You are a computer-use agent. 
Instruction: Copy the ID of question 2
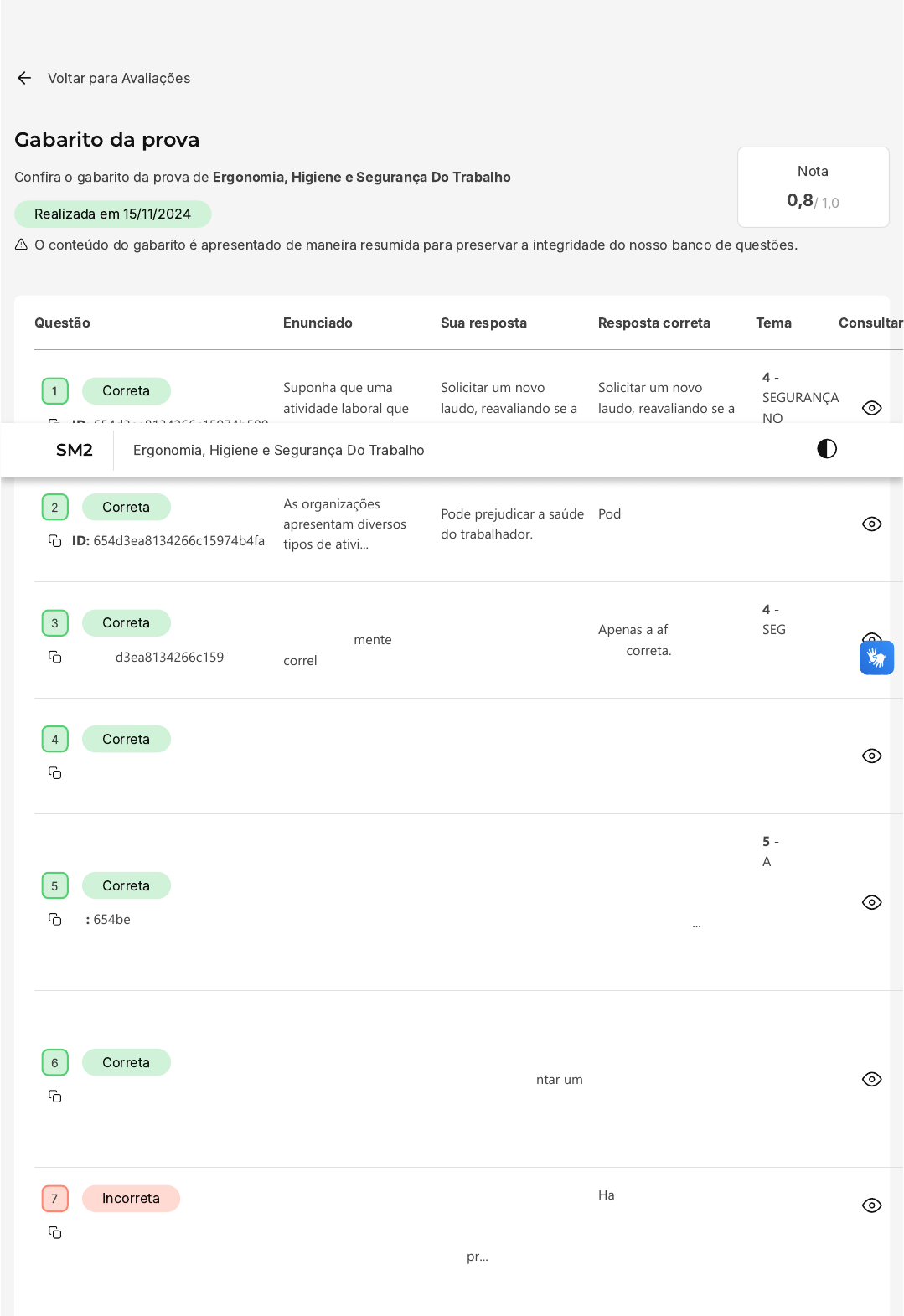click(x=55, y=541)
